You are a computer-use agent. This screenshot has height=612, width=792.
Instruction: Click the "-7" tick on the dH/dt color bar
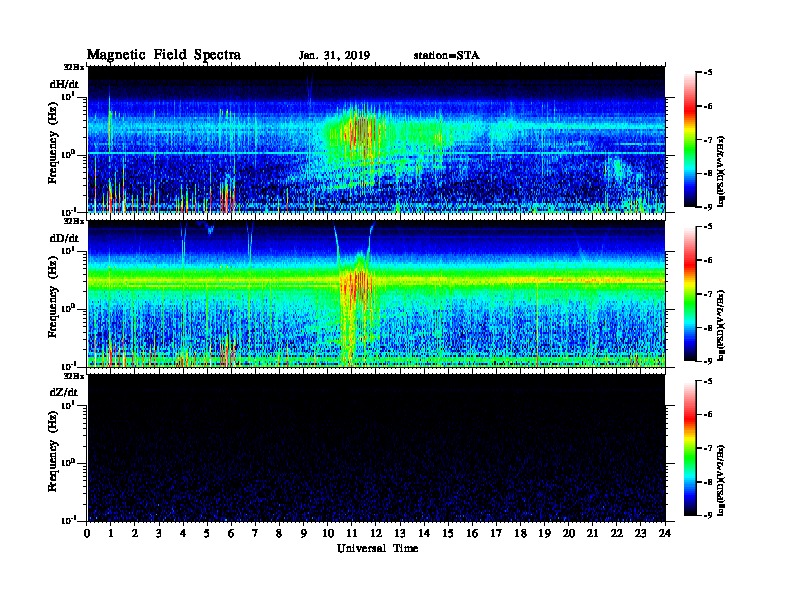708,140
